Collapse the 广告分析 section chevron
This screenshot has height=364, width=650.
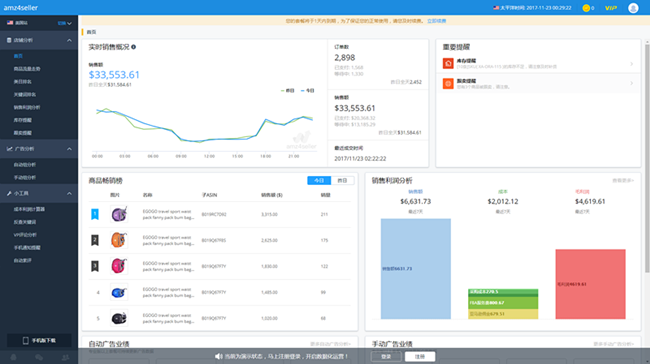[x=69, y=149]
